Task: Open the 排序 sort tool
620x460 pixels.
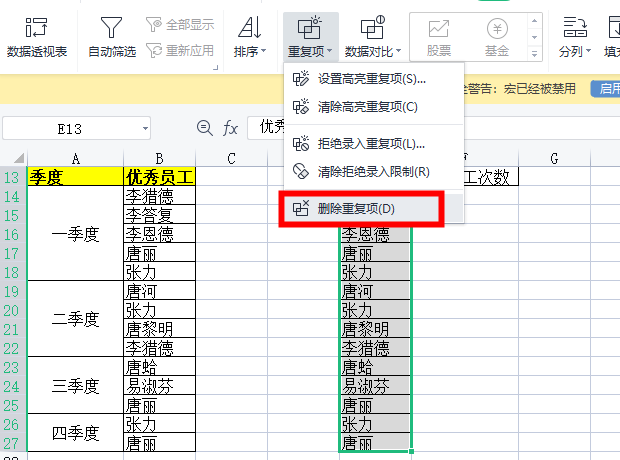Action: (x=250, y=38)
